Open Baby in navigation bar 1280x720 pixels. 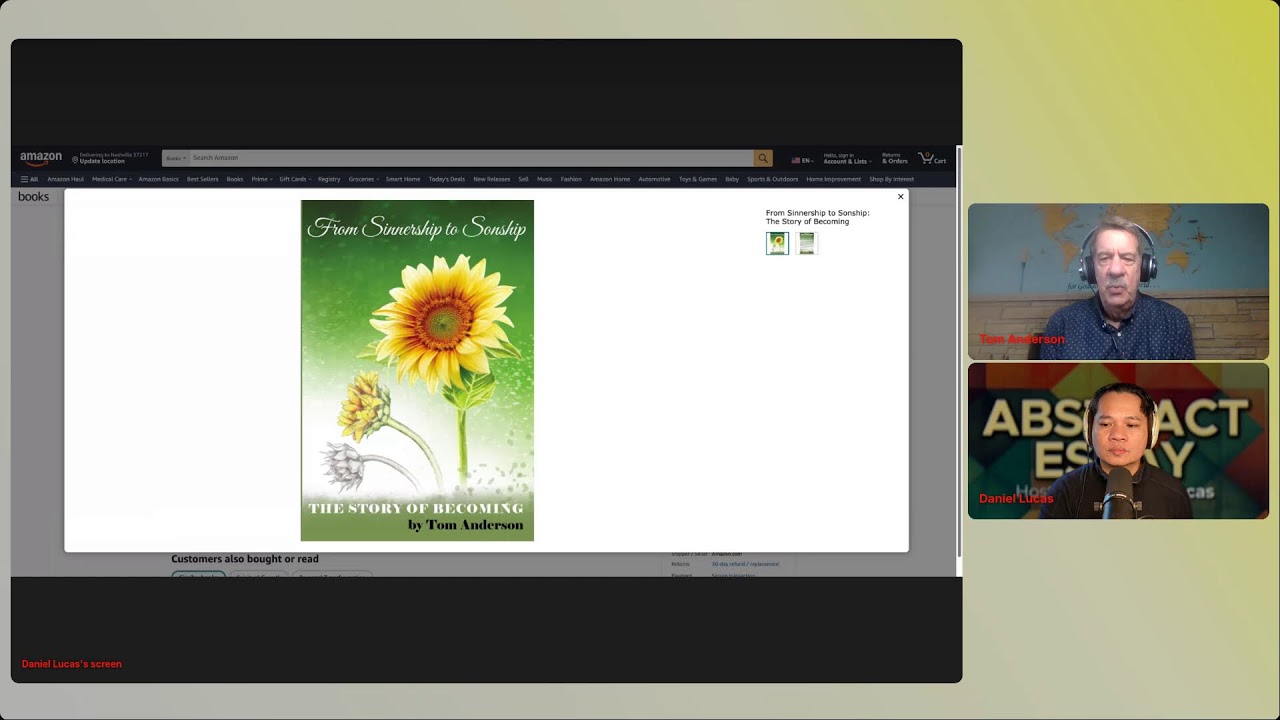click(732, 179)
